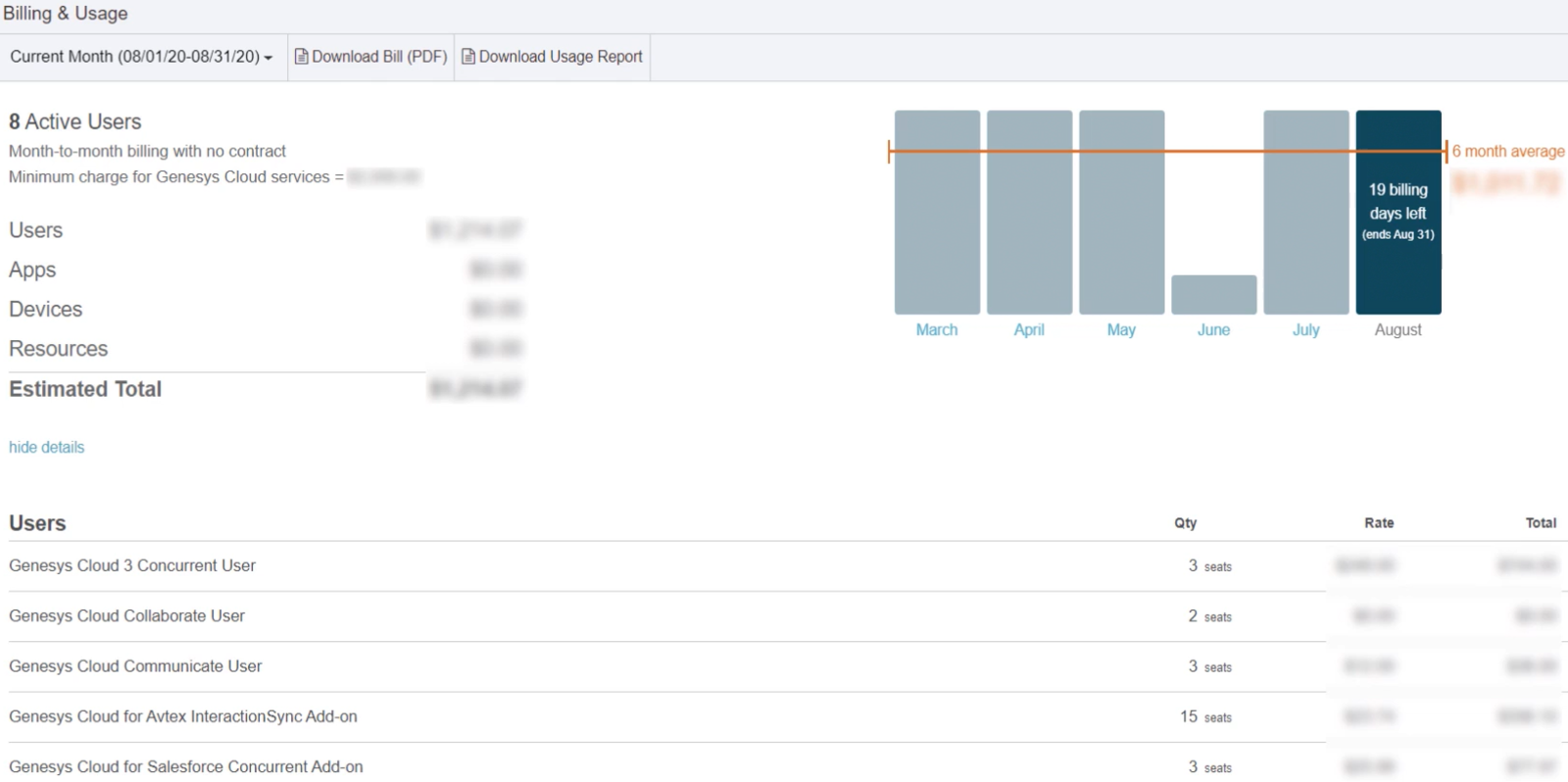Click the Resources summary row
The height and width of the screenshot is (782, 1568).
(x=266, y=348)
